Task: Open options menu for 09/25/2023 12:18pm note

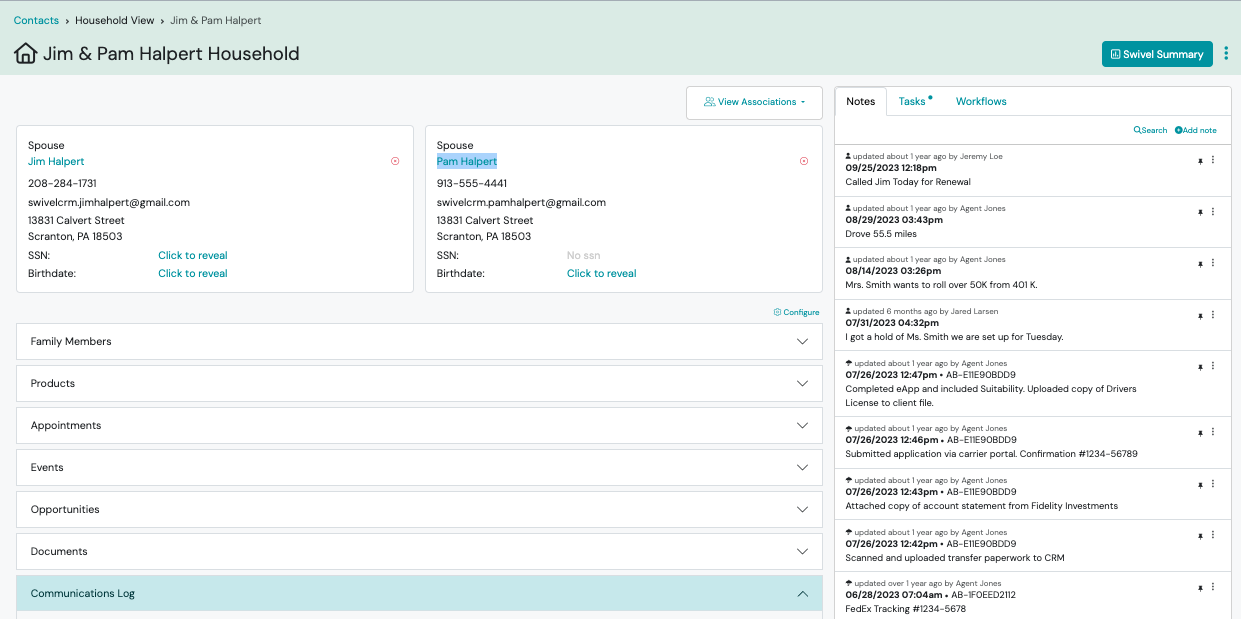Action: (1213, 160)
